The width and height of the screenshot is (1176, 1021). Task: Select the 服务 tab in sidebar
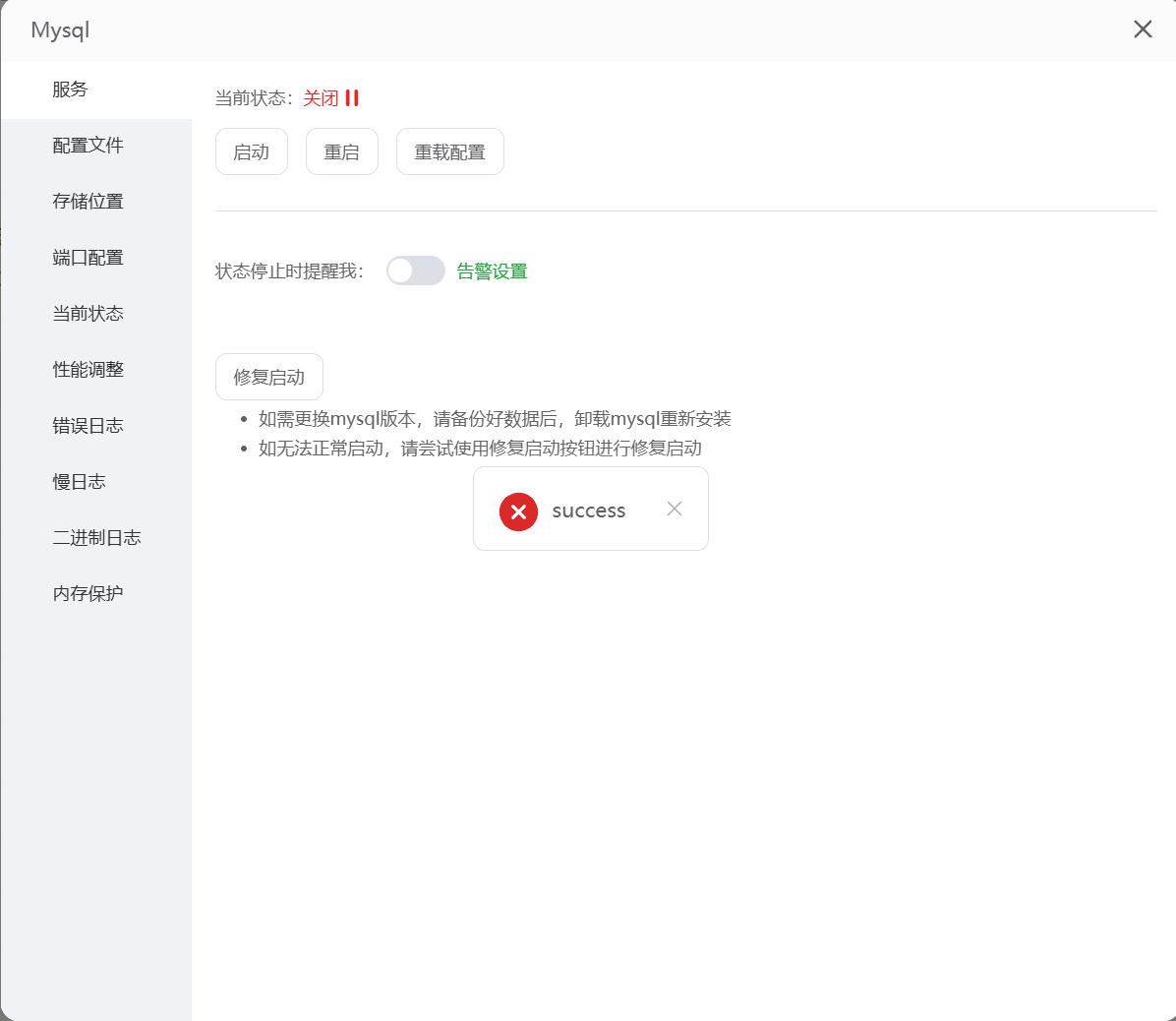coord(71,90)
